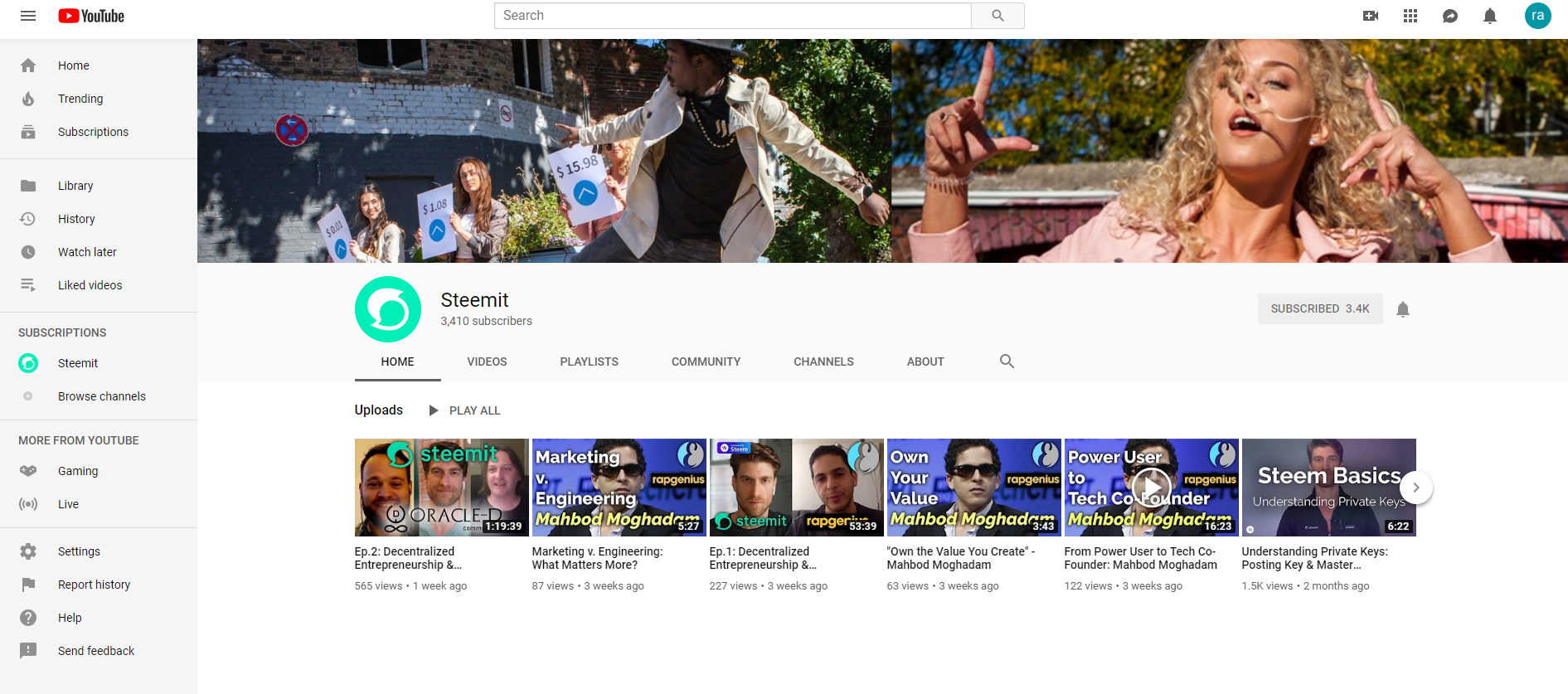The image size is (1568, 694).
Task: Open the YouTube apps grid
Action: coord(1410,16)
